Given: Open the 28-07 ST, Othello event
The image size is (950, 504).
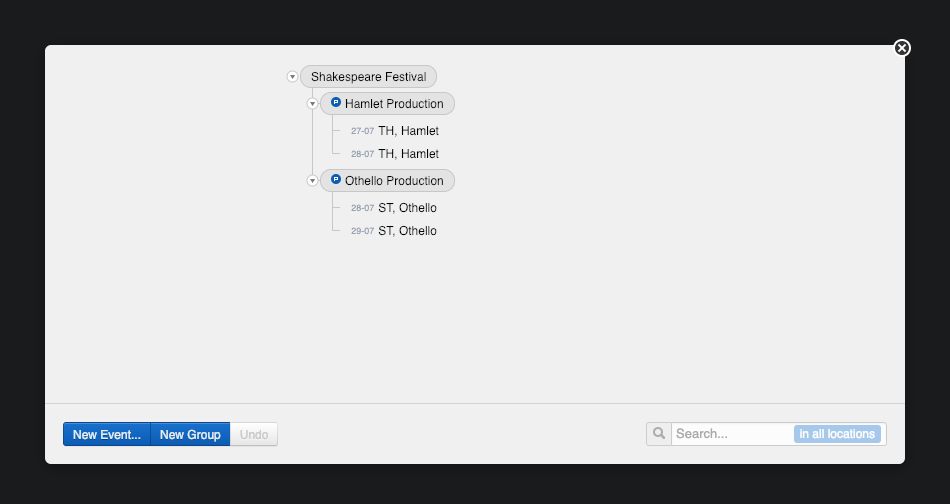Looking at the screenshot, I should [x=407, y=208].
